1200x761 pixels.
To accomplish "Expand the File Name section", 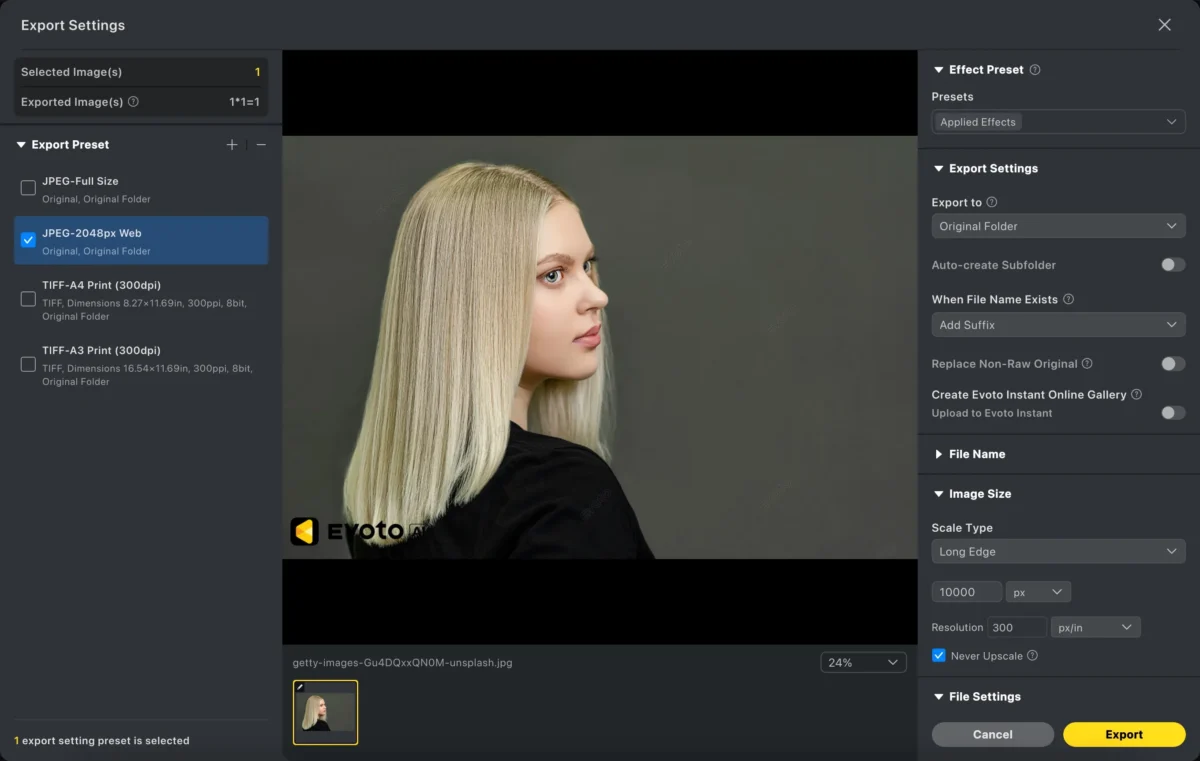I will 976,454.
